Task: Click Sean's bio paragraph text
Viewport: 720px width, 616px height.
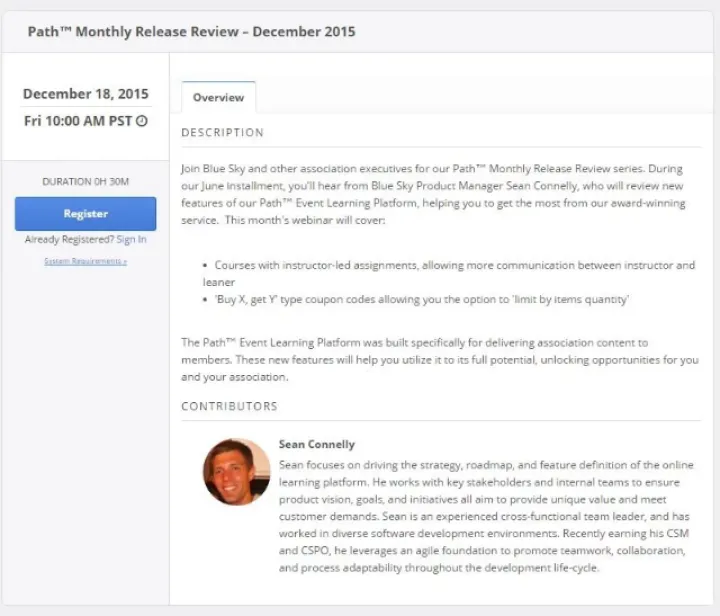Action: point(486,516)
